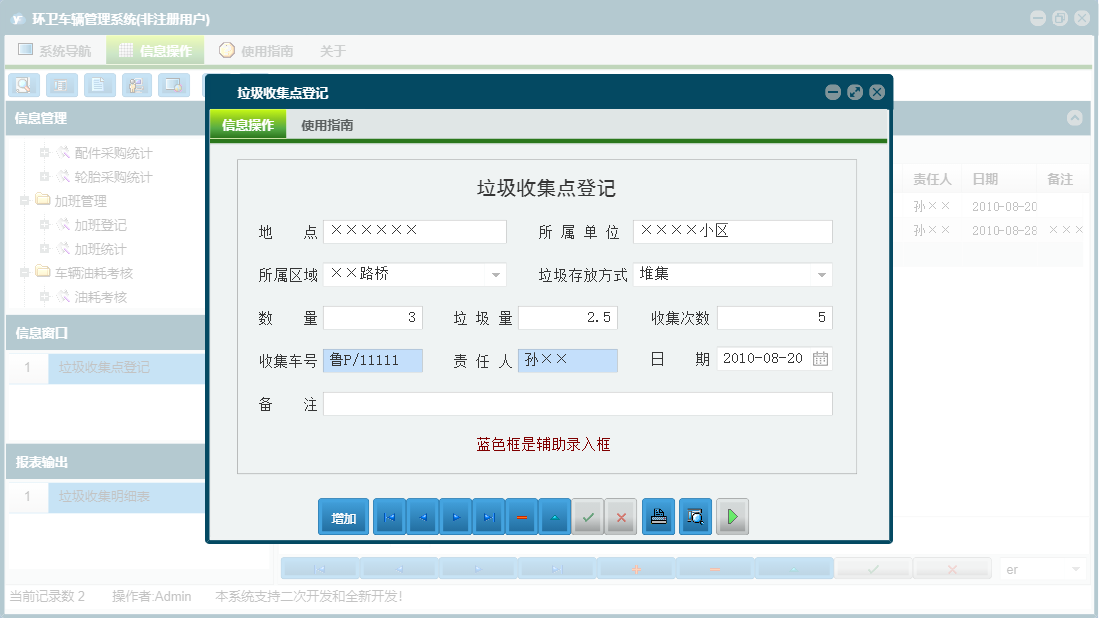Click the green run arrow icon

732,517
